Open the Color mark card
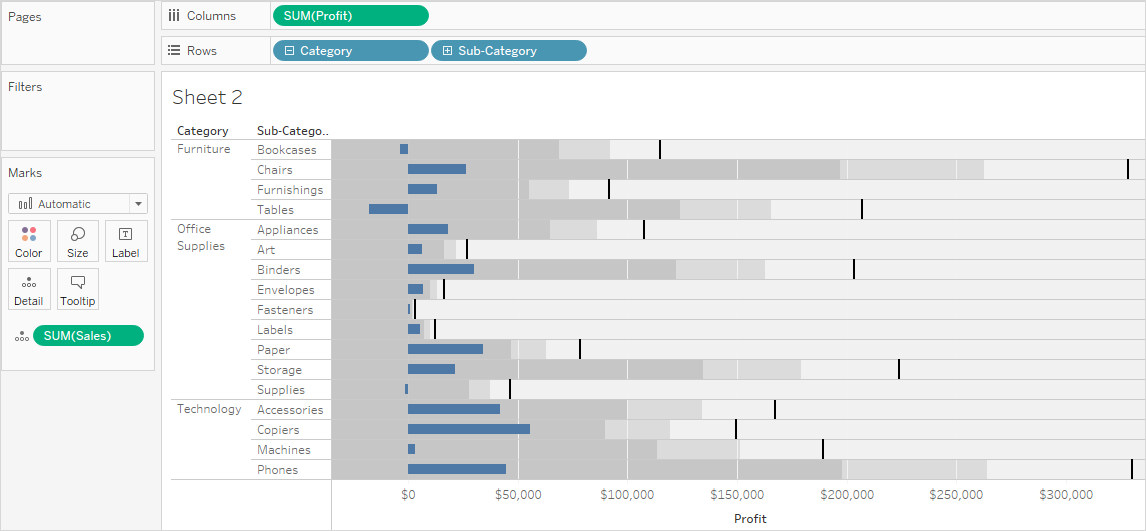Viewport: 1146px width, 531px height. (x=29, y=241)
